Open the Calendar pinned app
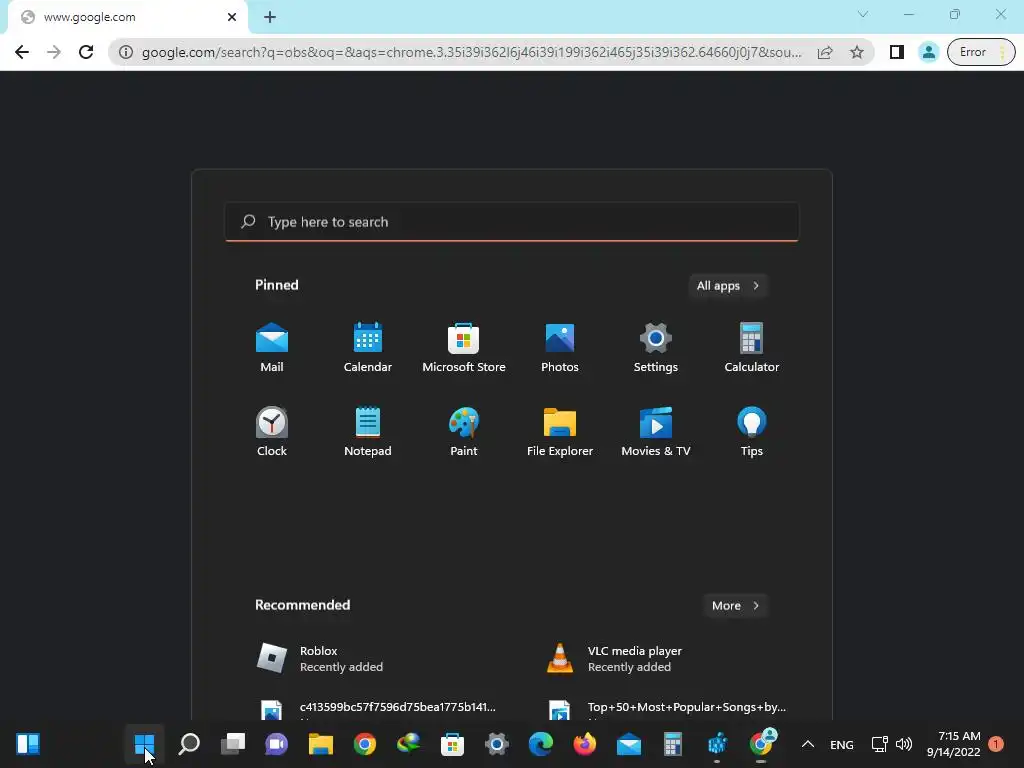 (368, 347)
